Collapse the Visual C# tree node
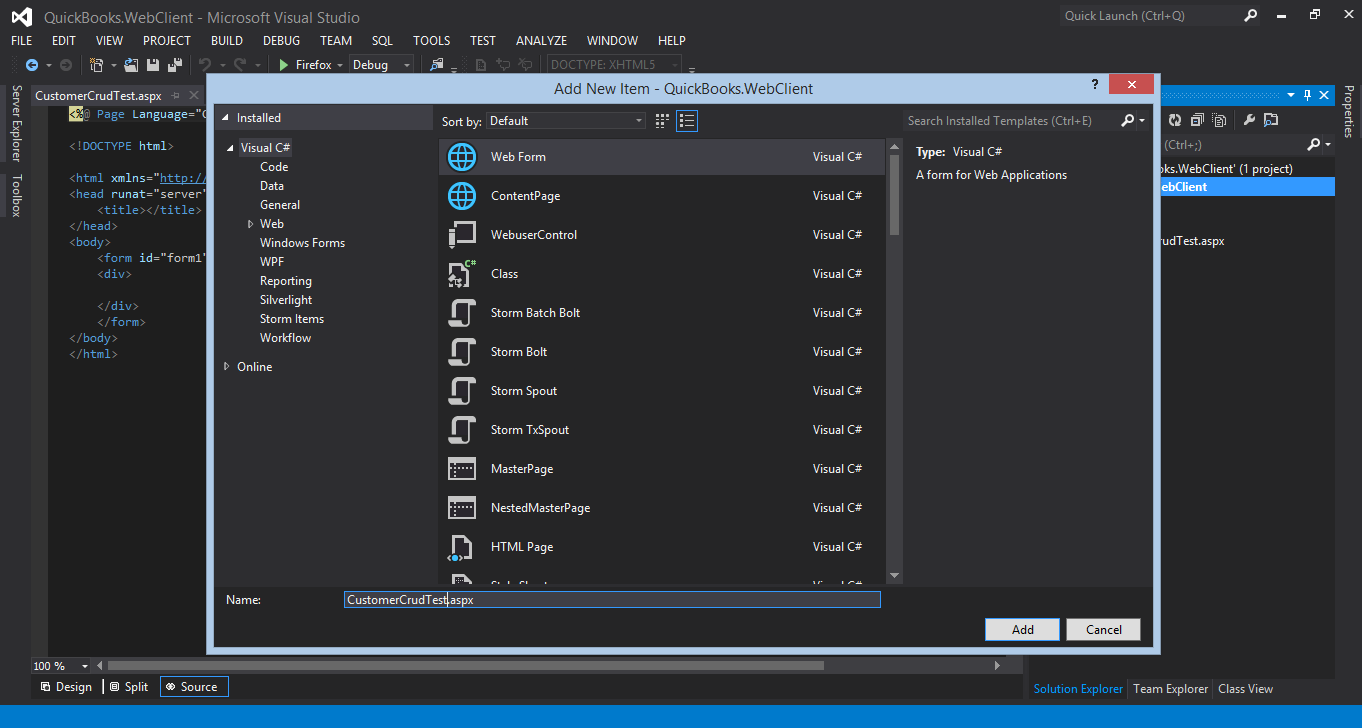 click(x=232, y=148)
